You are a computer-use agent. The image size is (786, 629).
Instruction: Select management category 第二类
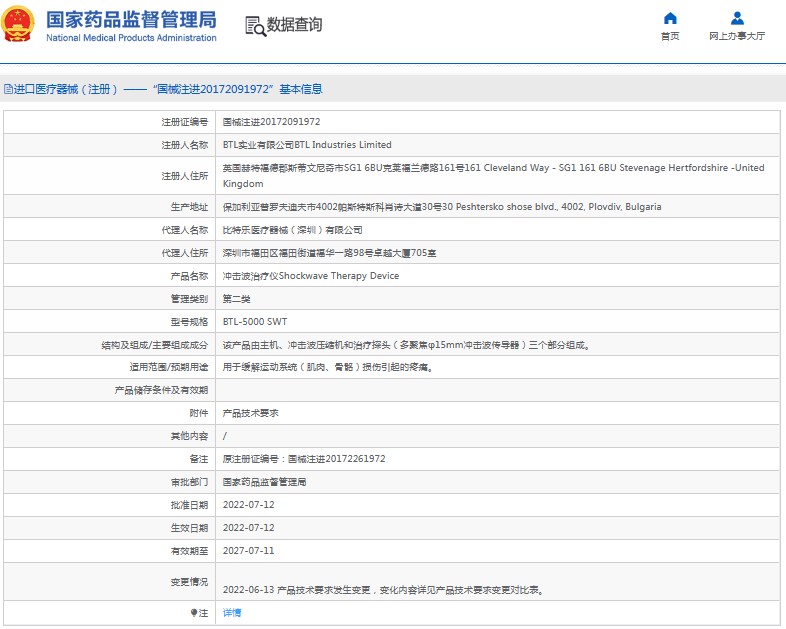coord(236,299)
